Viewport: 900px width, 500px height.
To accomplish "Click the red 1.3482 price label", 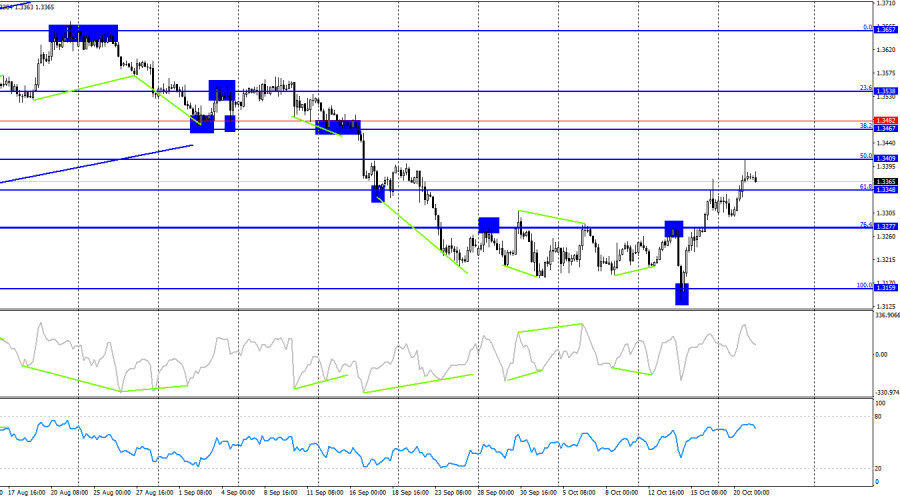I will 885,121.
